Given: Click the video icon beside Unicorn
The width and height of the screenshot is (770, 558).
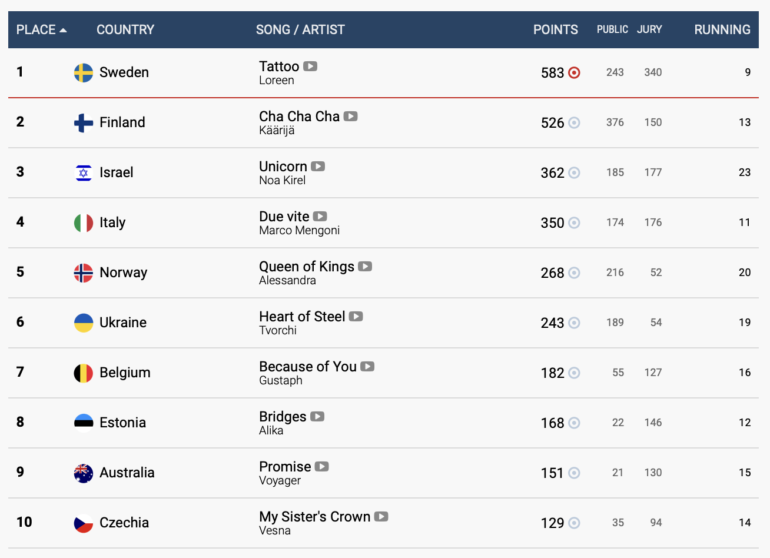Looking at the screenshot, I should (x=318, y=166).
